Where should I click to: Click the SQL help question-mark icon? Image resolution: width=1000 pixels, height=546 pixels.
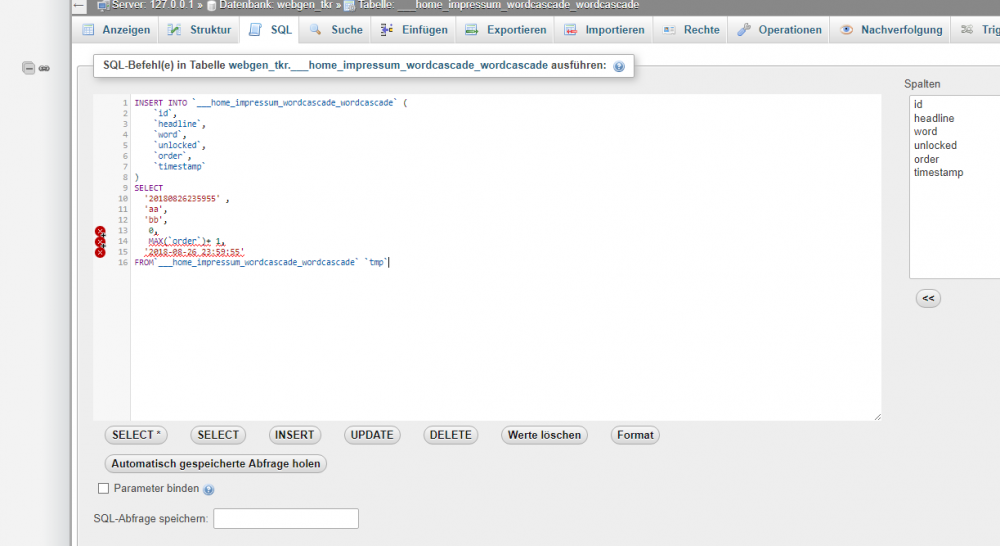click(619, 66)
